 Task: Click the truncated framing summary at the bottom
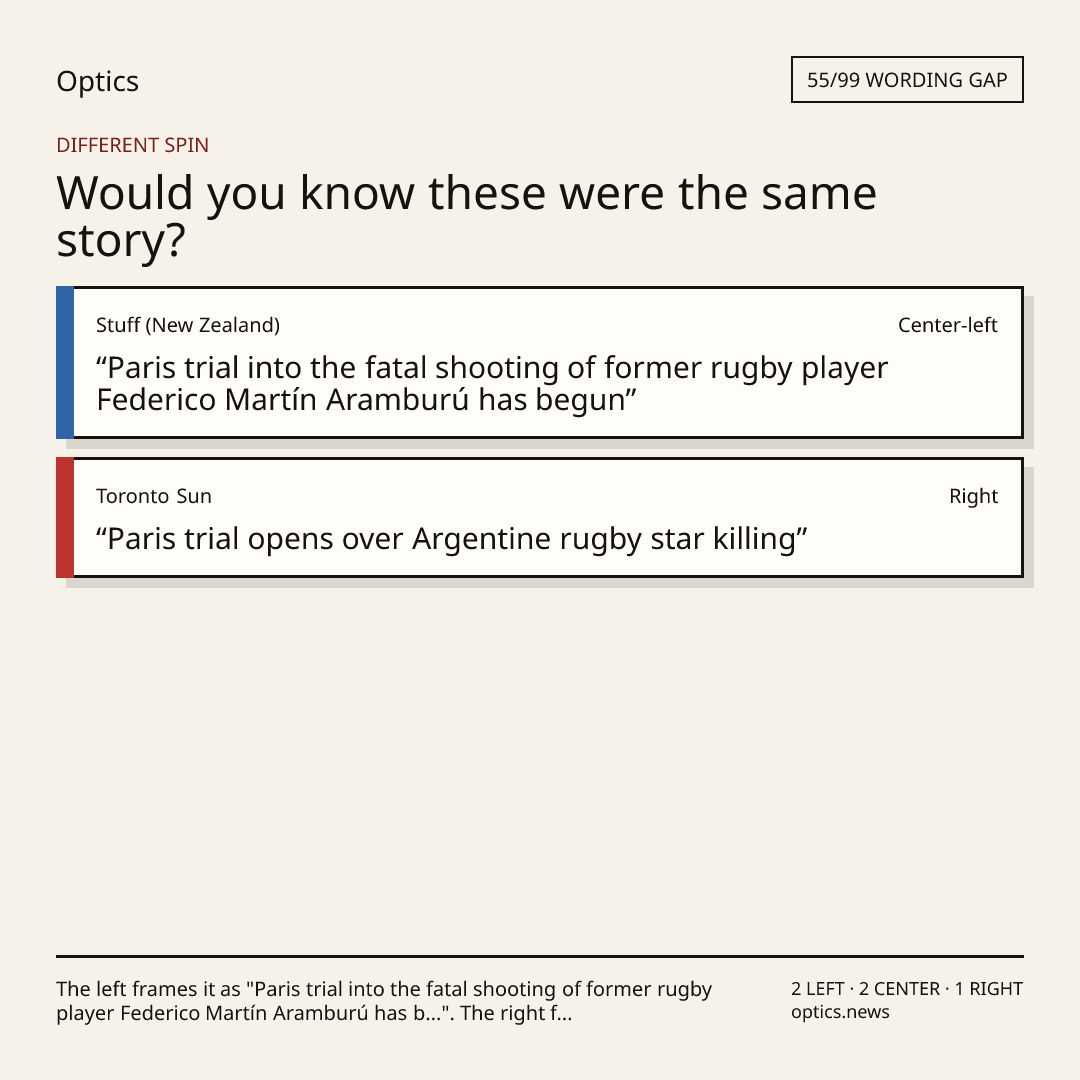(x=384, y=1001)
